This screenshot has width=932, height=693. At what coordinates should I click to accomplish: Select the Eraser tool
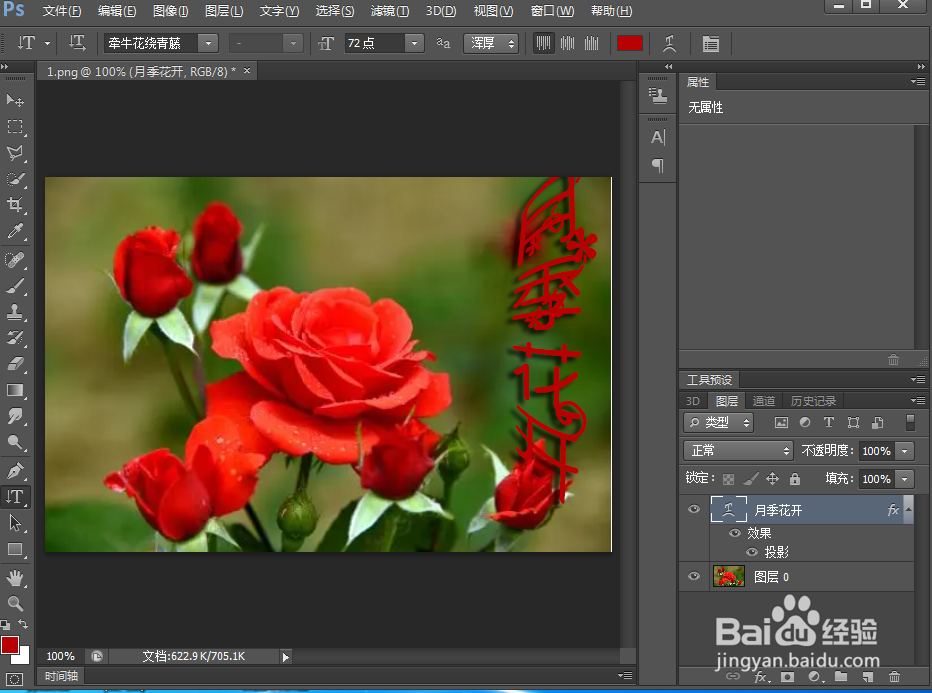[x=15, y=364]
